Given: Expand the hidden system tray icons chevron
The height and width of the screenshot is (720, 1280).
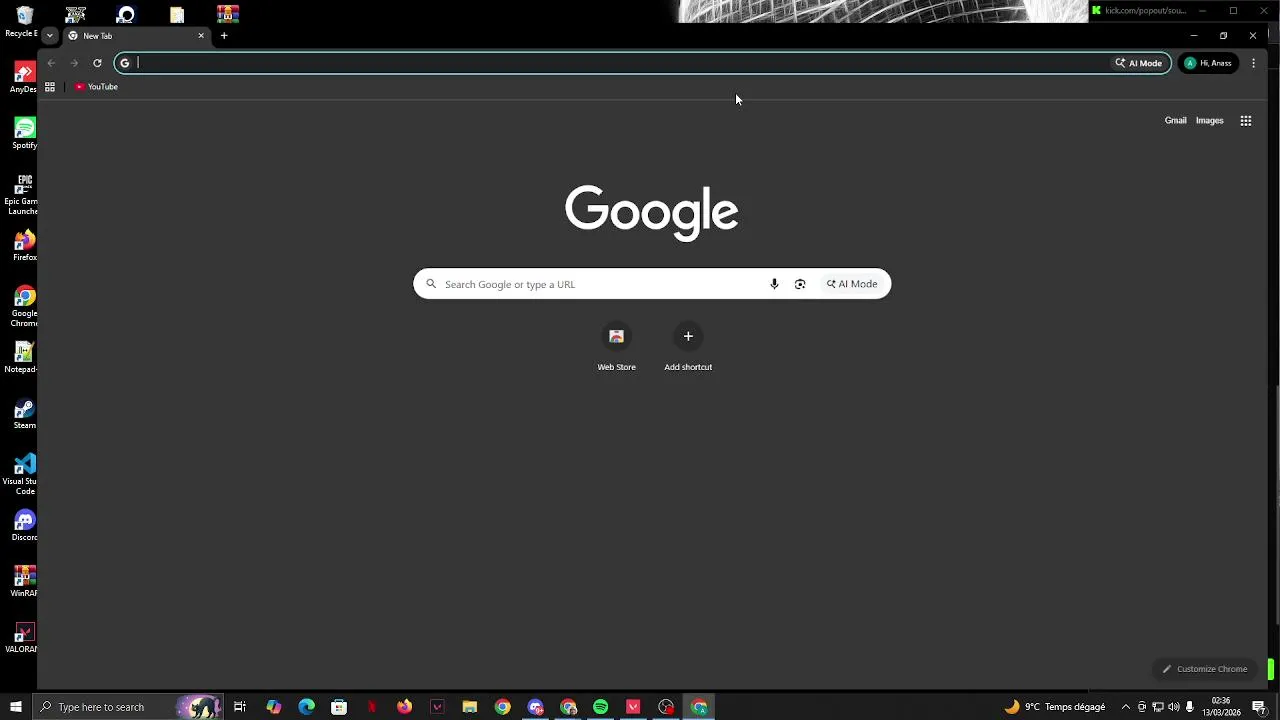Looking at the screenshot, I should pyautogui.click(x=1126, y=707).
